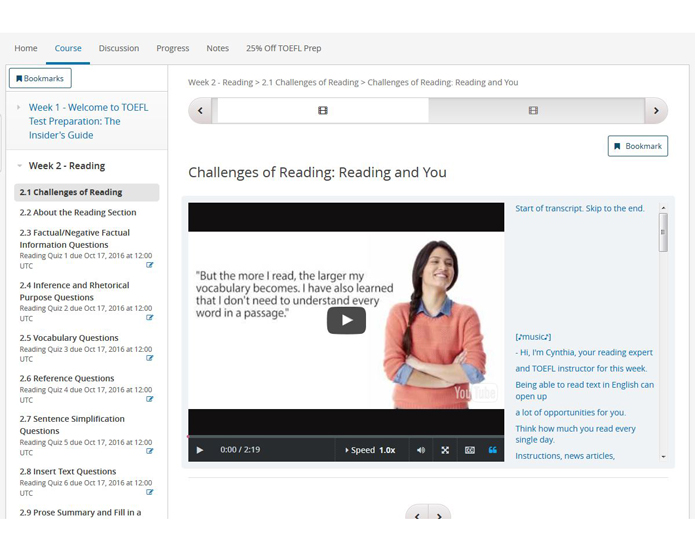This screenshot has height=551, width=695.
Task: Open 2.8 Insert Text Questions
Action: coord(68,471)
